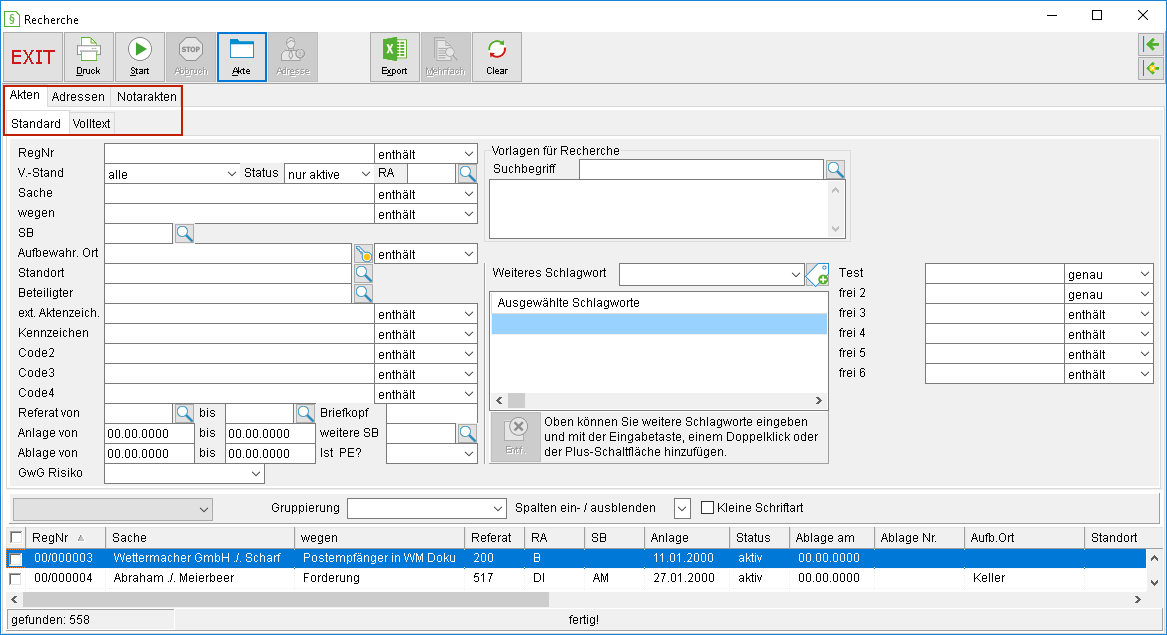
Task: Open the Status nur aktive dropdown
Action: (329, 174)
